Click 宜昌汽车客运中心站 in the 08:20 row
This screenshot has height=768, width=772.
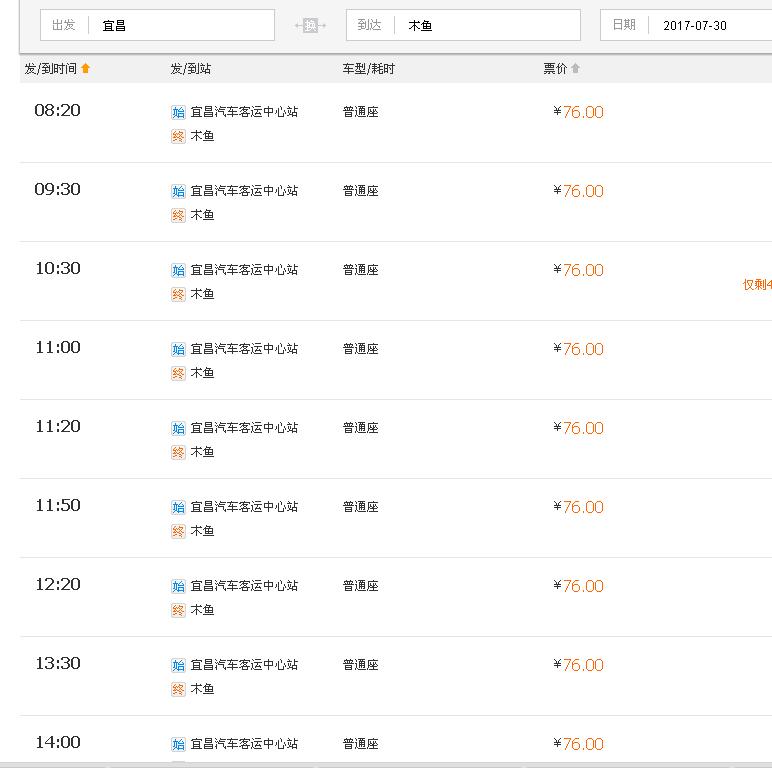(244, 112)
